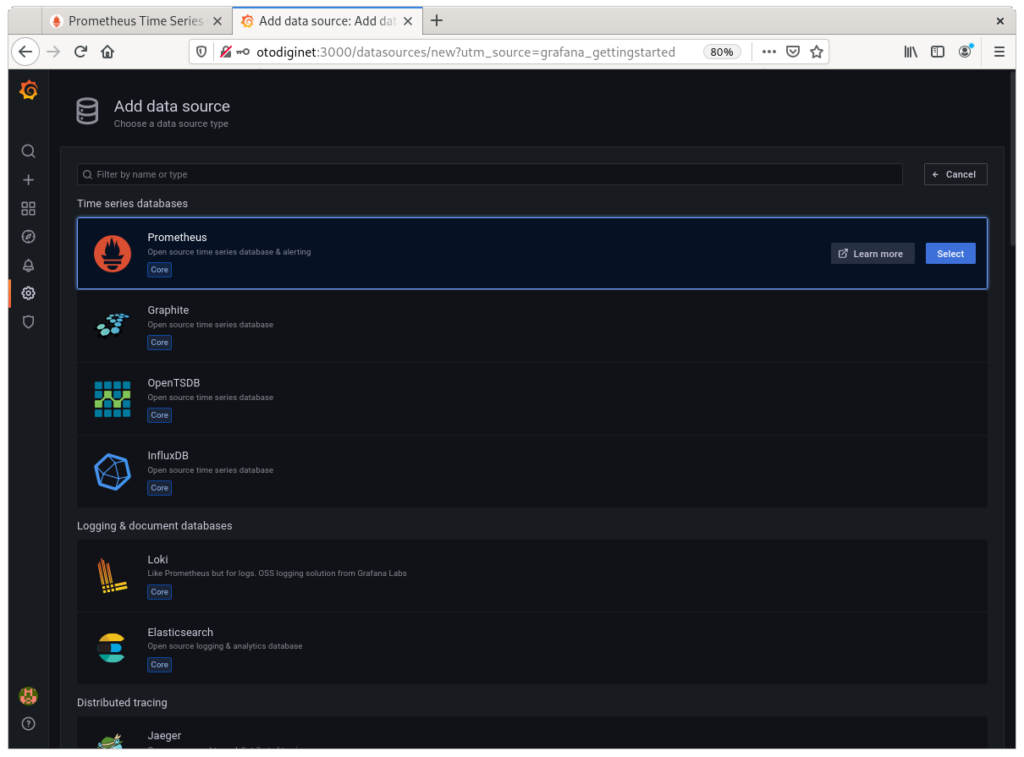
Task: Click the Elasticsearch logo icon
Action: 111,648
